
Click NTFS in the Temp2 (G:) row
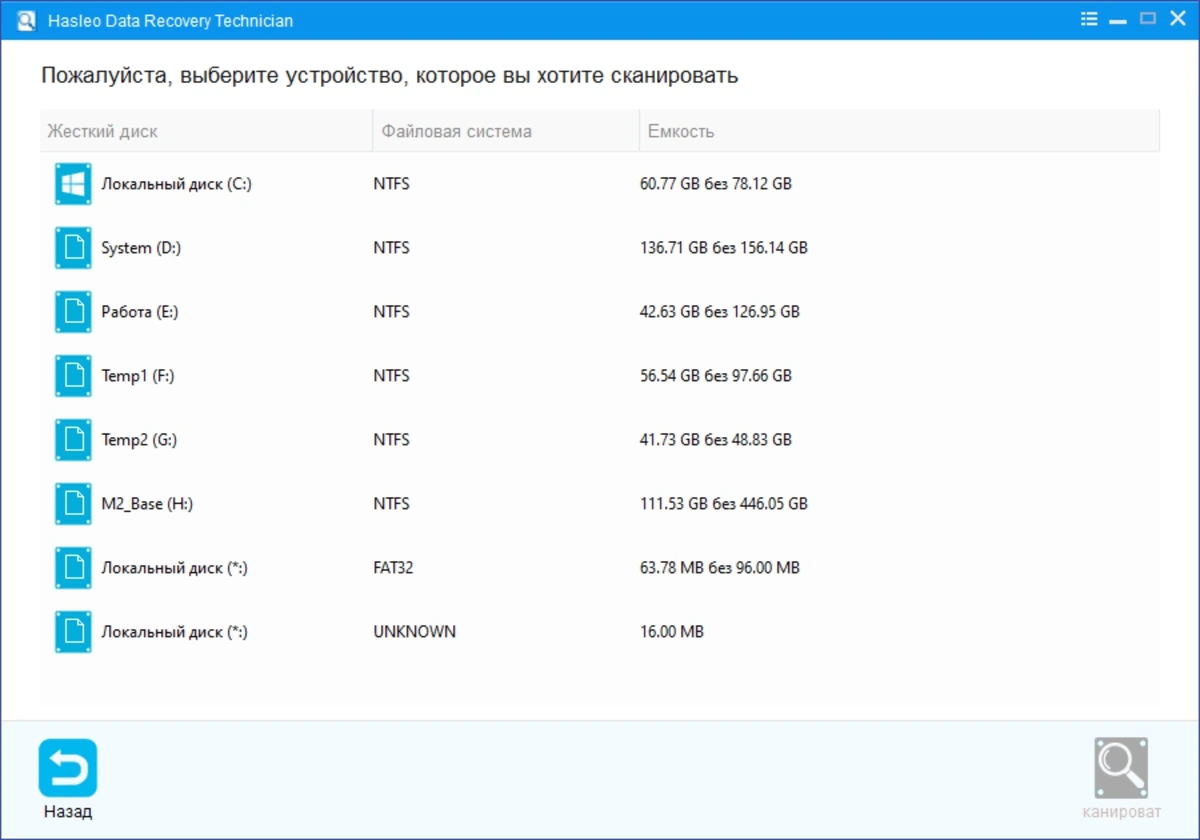(392, 440)
